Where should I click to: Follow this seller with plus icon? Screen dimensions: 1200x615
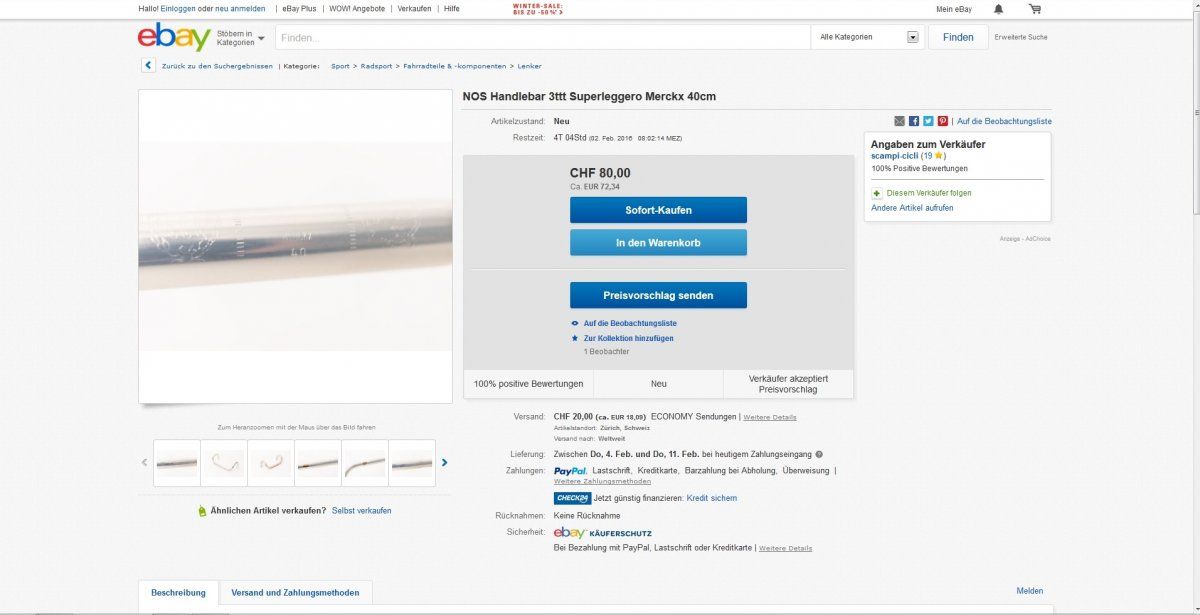(x=877, y=193)
